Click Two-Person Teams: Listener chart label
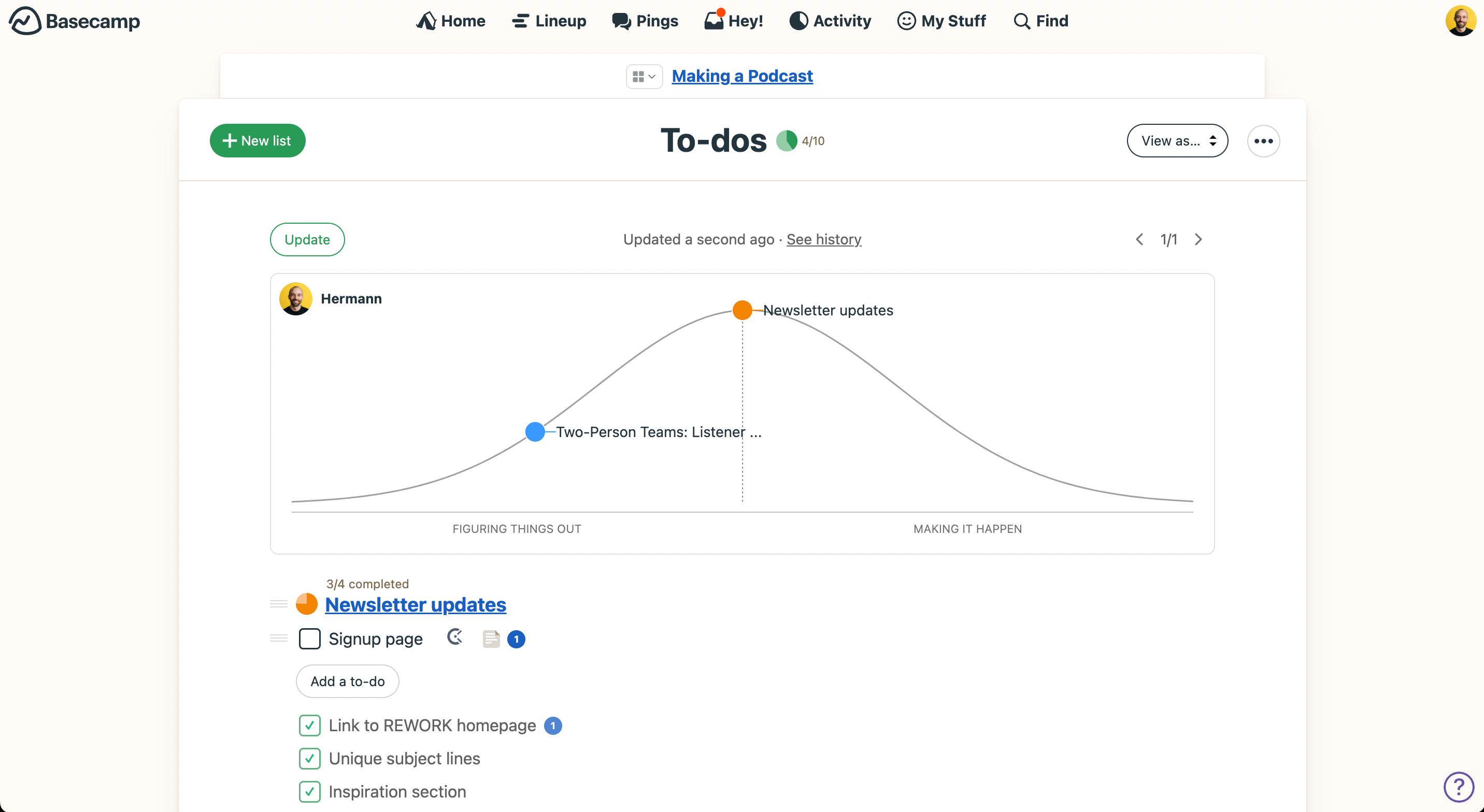Viewport: 1484px width, 812px height. (659, 432)
